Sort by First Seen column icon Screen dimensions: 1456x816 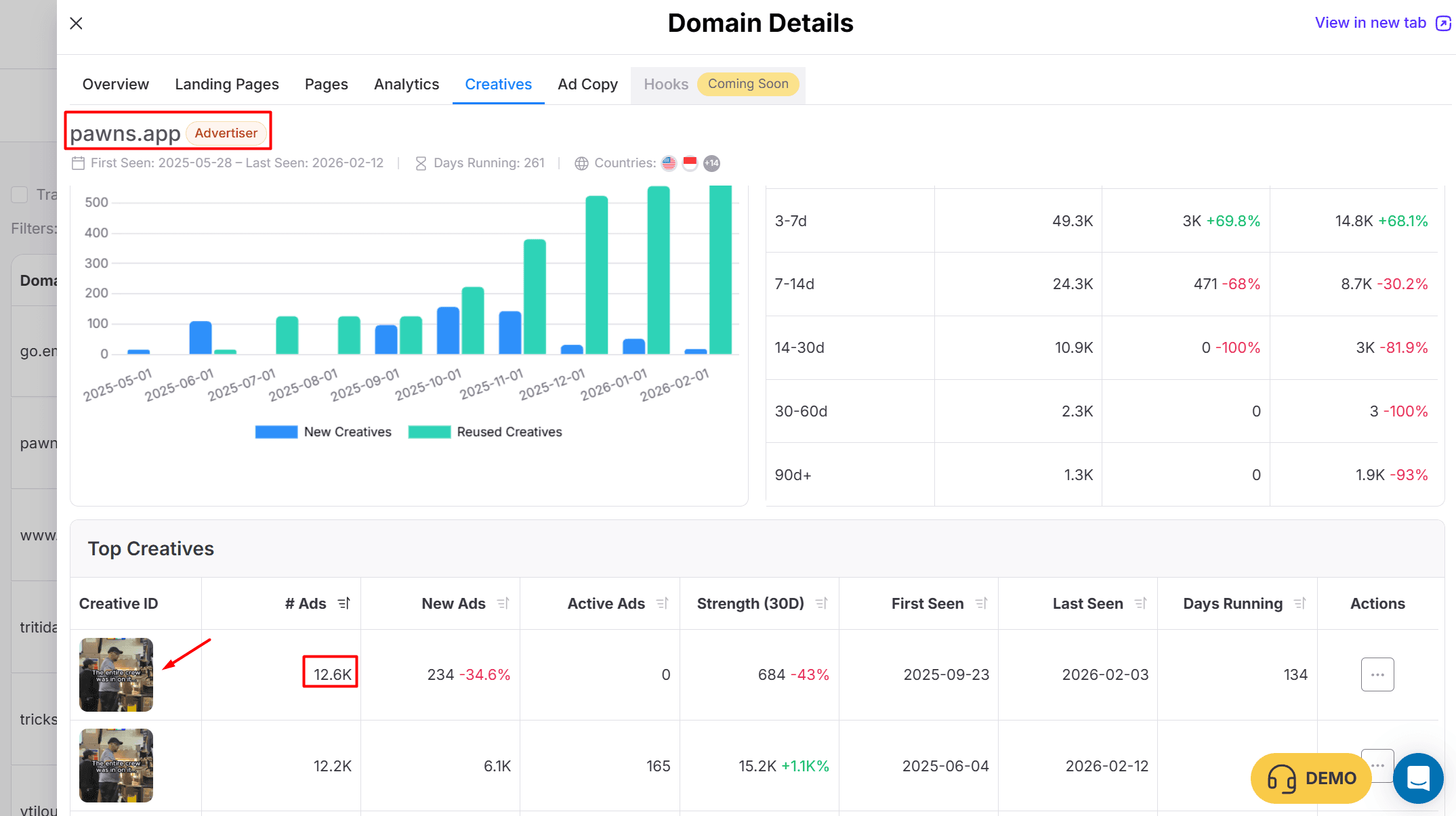pos(981,603)
